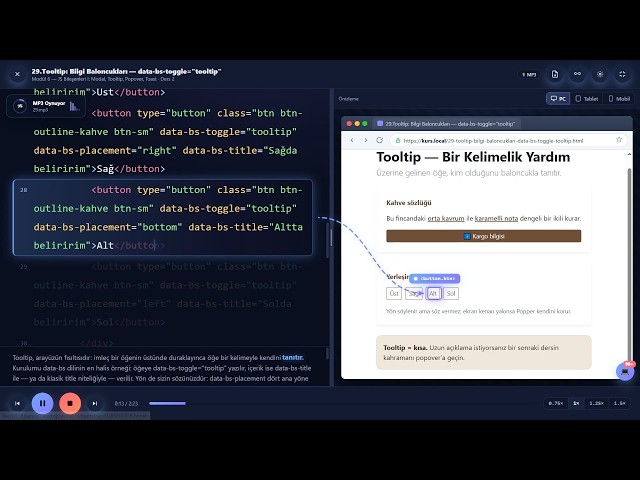Click the playback time 0:13 / 2:23
Viewport: 640px width, 480px height.
point(126,403)
